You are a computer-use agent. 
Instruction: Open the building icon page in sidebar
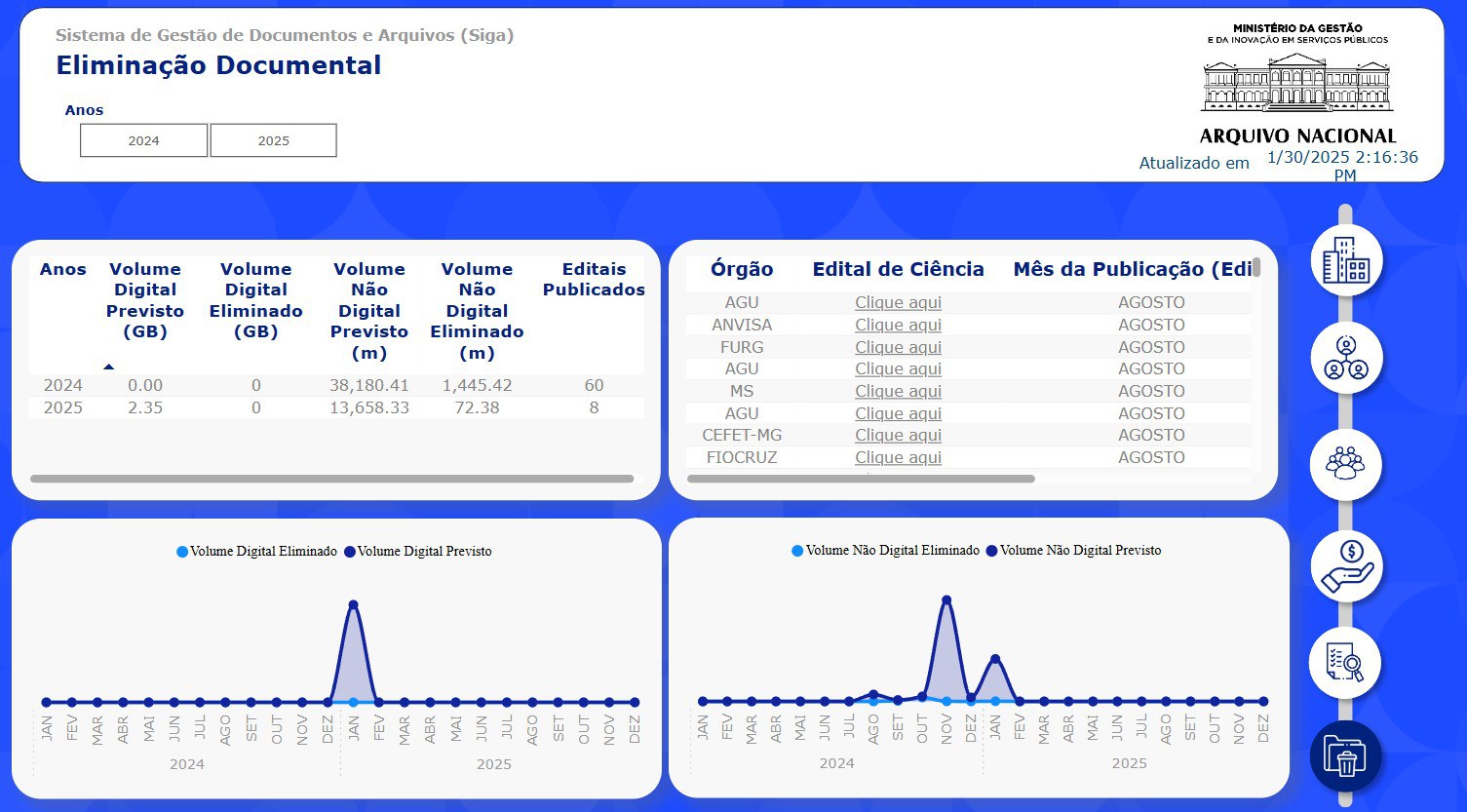coord(1346,259)
